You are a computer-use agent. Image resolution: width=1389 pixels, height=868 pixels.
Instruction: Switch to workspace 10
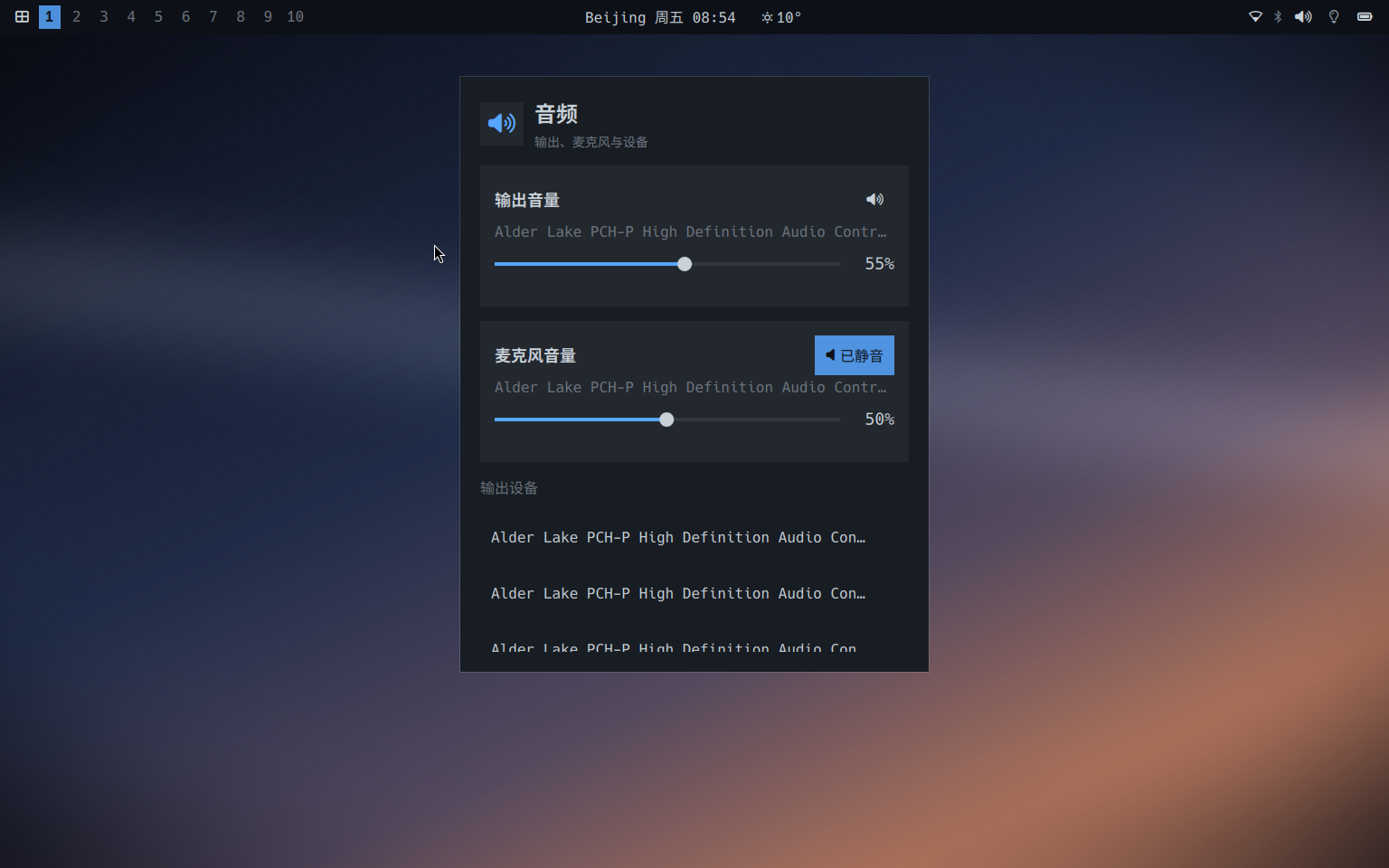pos(296,16)
